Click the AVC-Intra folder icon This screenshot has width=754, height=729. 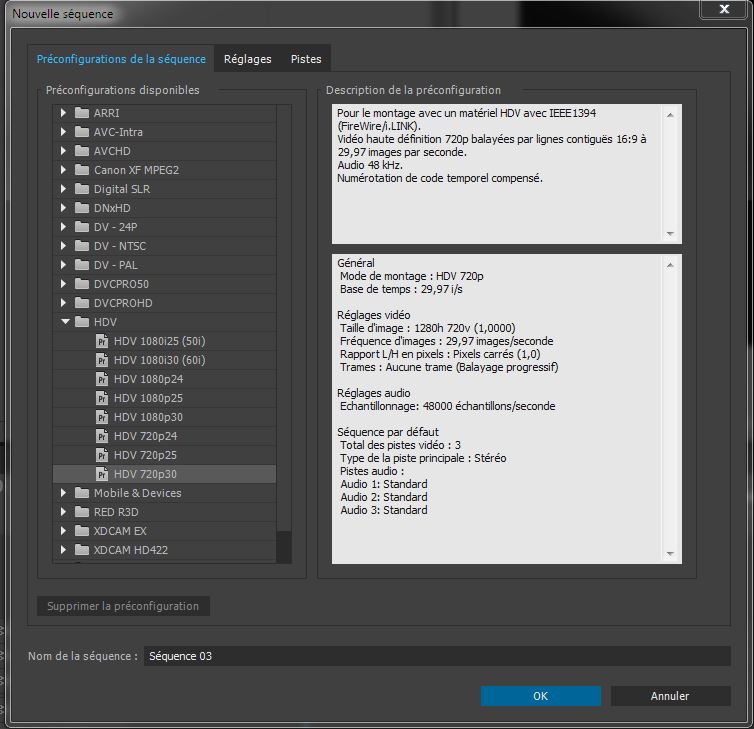click(82, 132)
